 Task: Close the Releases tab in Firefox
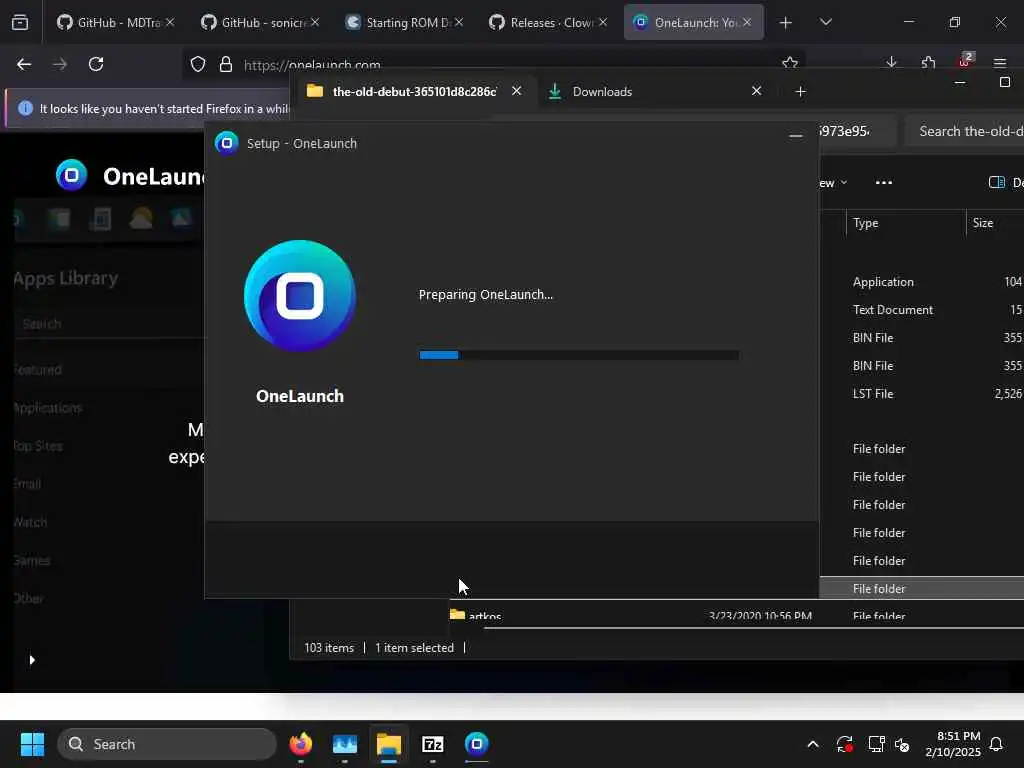click(603, 22)
